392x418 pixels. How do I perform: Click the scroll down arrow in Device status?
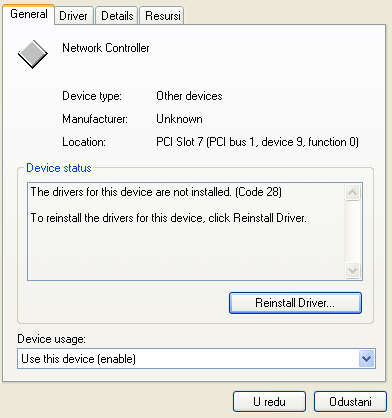[x=352, y=270]
